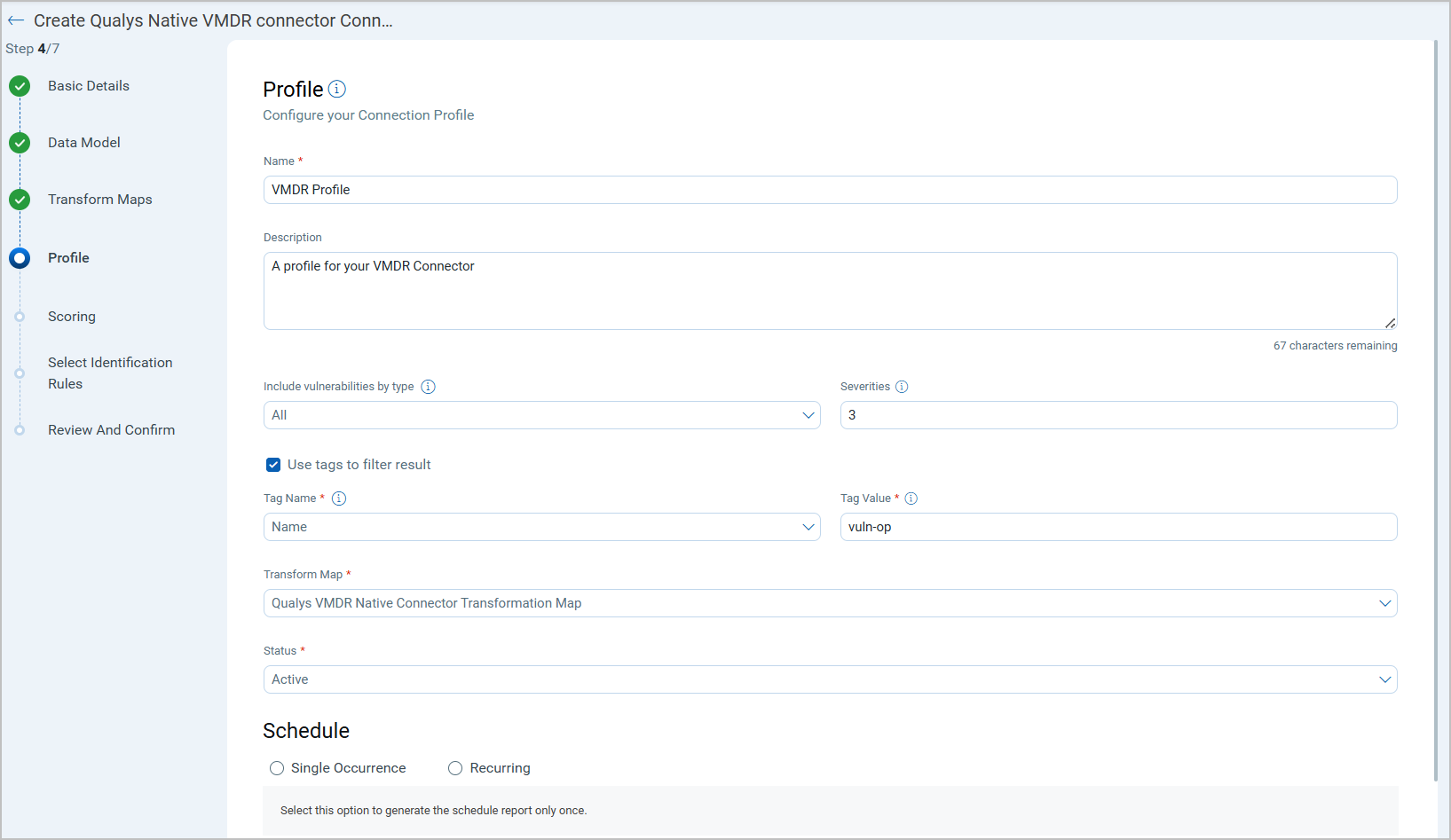
Task: Click the Transform Maps completed checkmark icon
Action: 20,200
